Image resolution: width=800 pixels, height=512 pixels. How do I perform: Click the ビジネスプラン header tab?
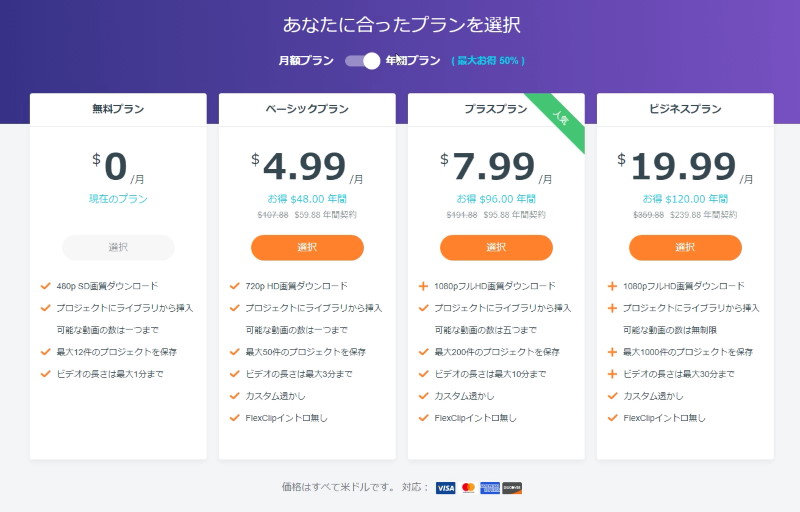(x=685, y=109)
